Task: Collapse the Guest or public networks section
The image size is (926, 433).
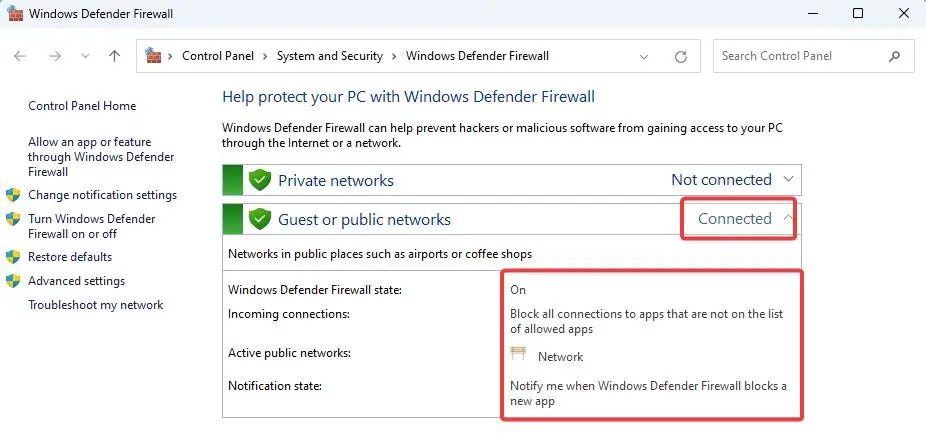Action: 788,218
